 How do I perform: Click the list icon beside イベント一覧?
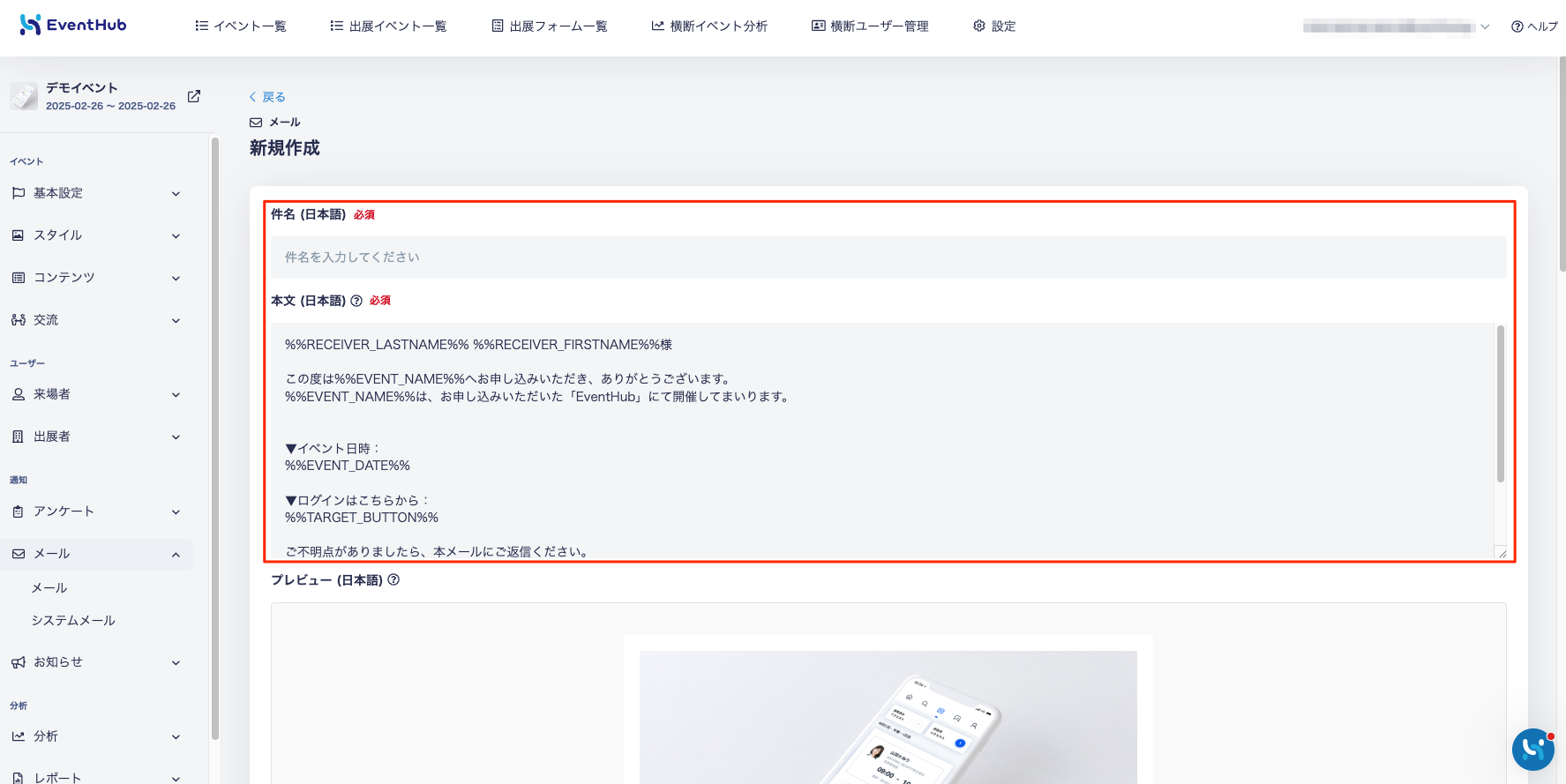(201, 26)
